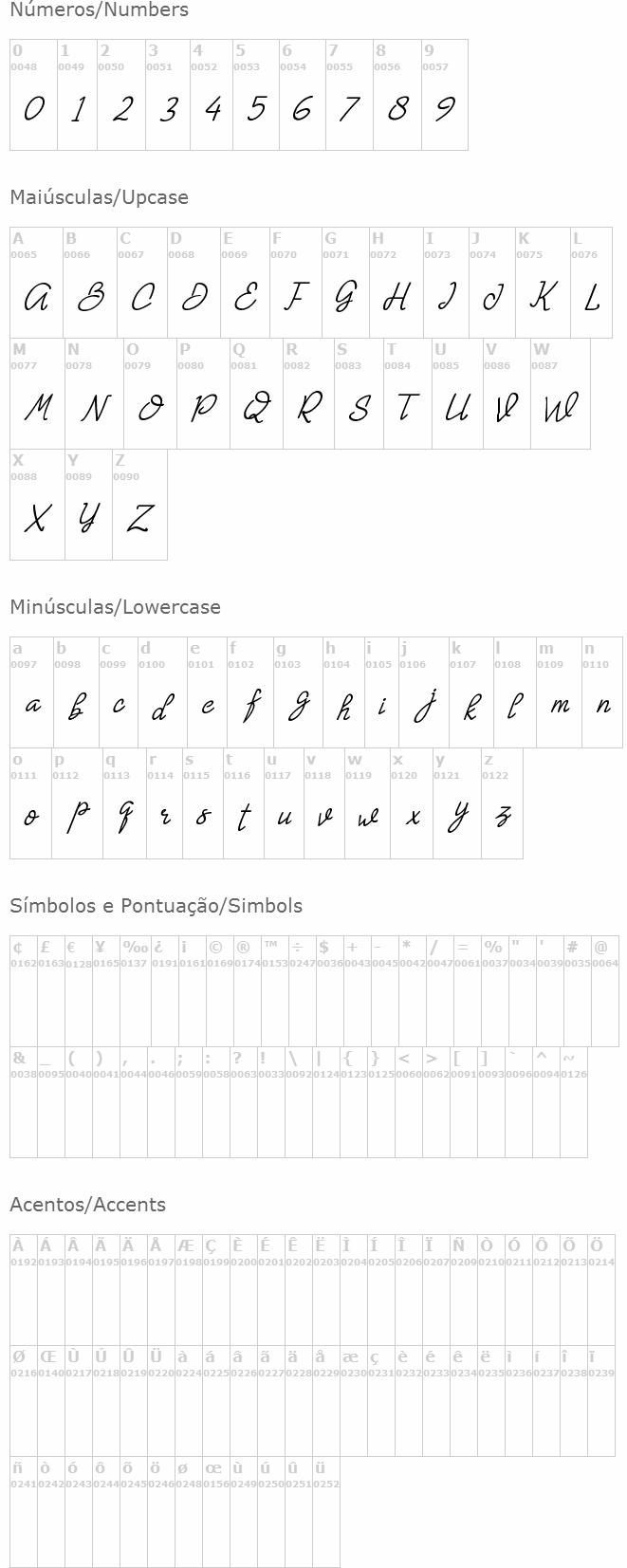This screenshot has height=1568, width=627.
Task: Click the Minúsculas/Lowercase section heading
Action: tap(115, 607)
